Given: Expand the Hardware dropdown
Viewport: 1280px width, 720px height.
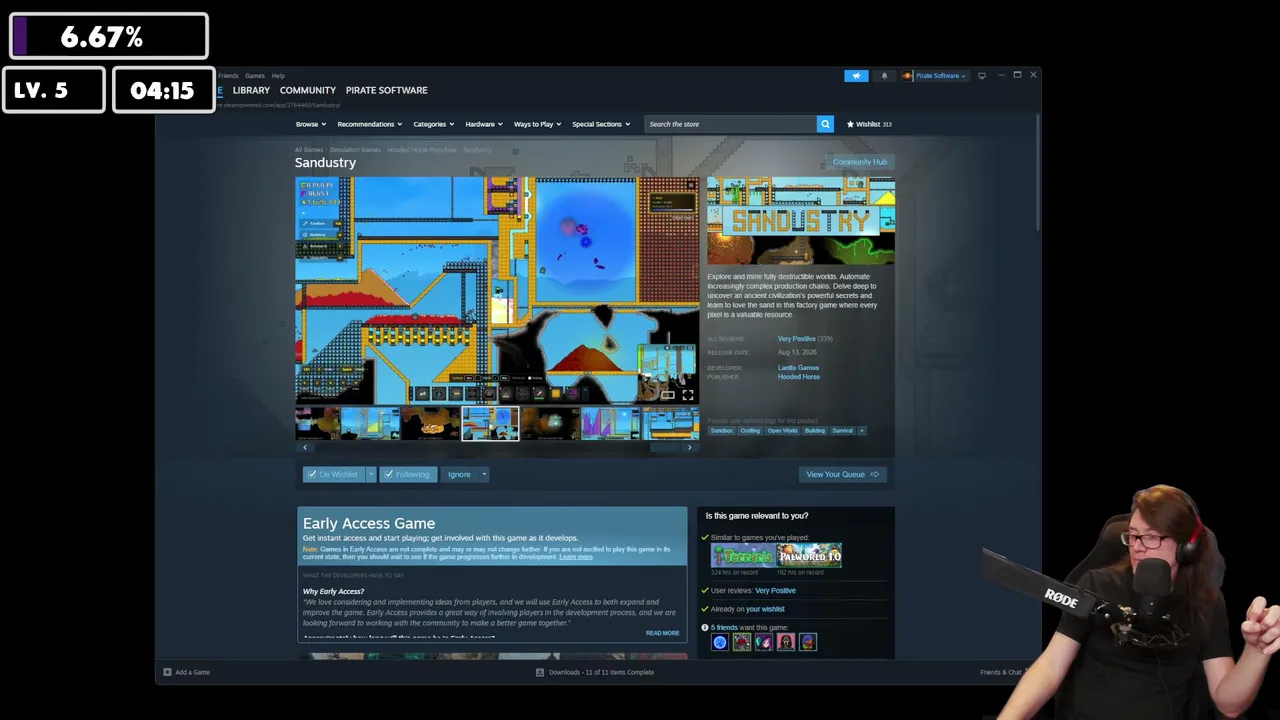Looking at the screenshot, I should (x=484, y=124).
